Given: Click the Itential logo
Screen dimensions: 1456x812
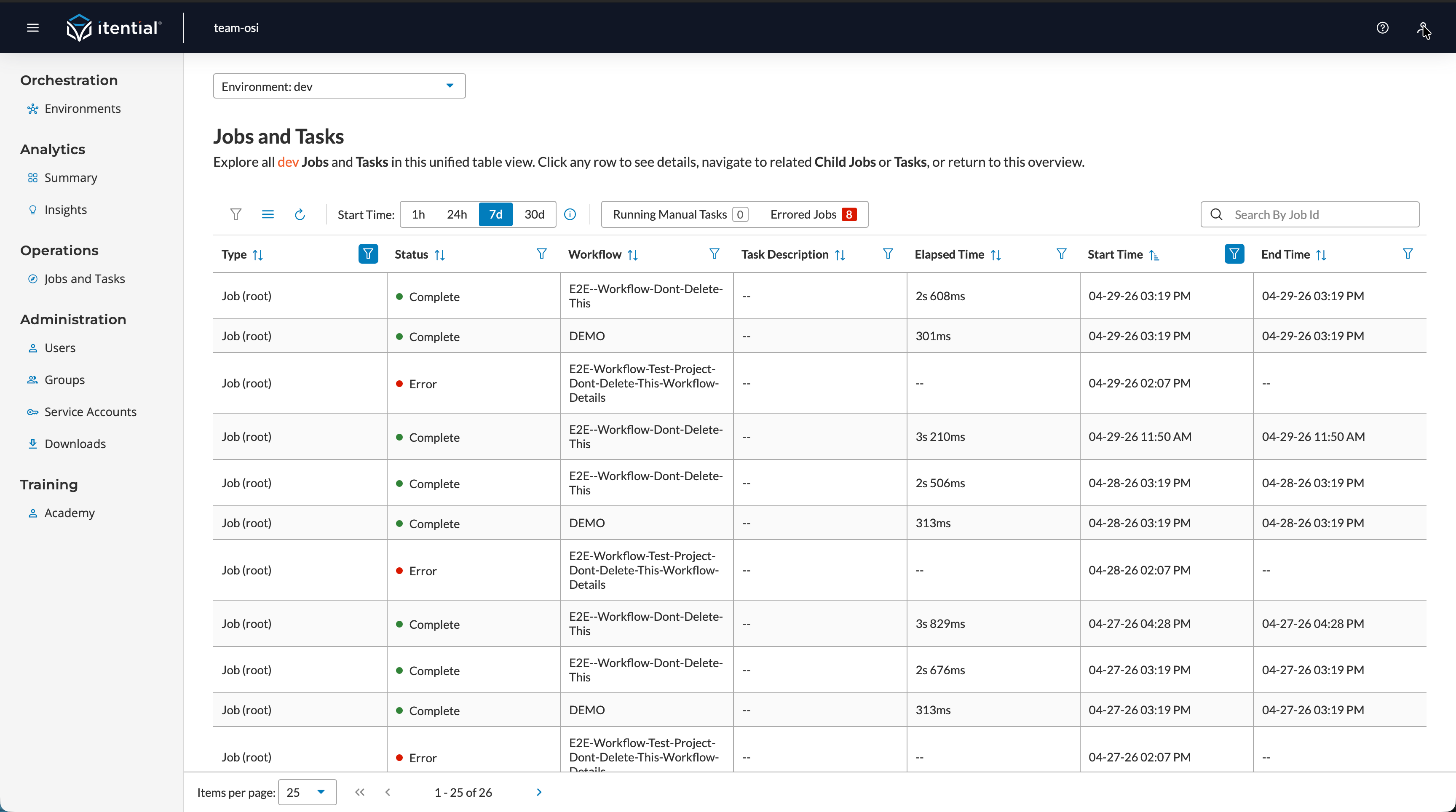Looking at the screenshot, I should tap(114, 28).
